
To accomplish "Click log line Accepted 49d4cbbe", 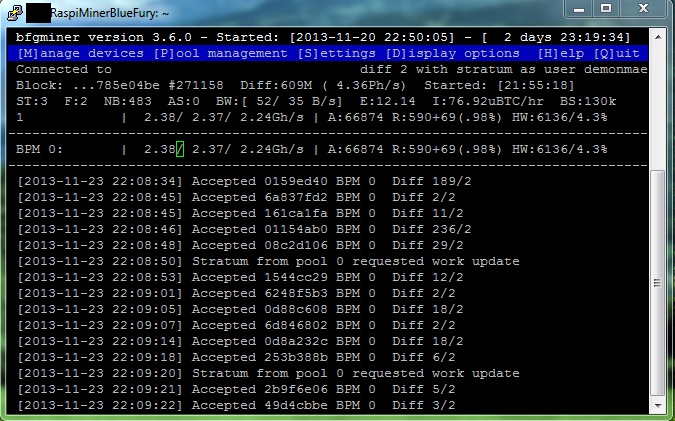I will click(x=236, y=405).
